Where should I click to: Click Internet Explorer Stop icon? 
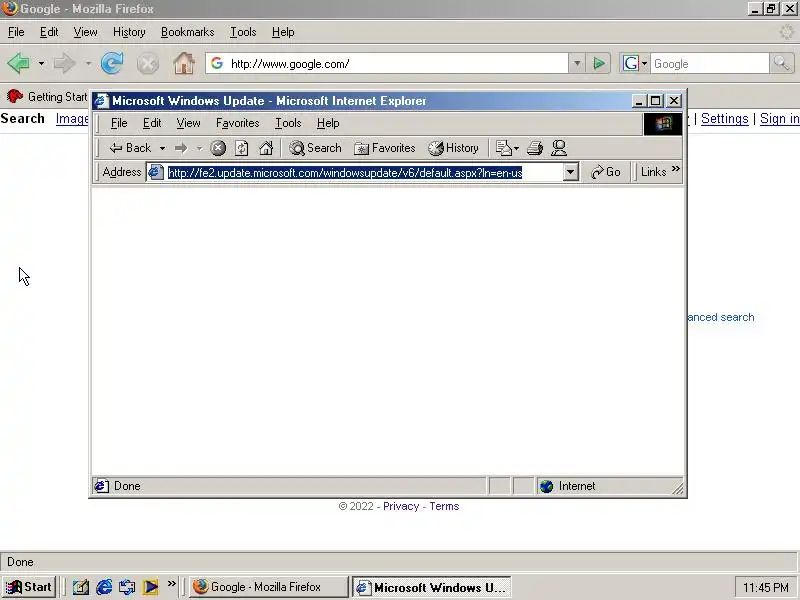coord(218,148)
